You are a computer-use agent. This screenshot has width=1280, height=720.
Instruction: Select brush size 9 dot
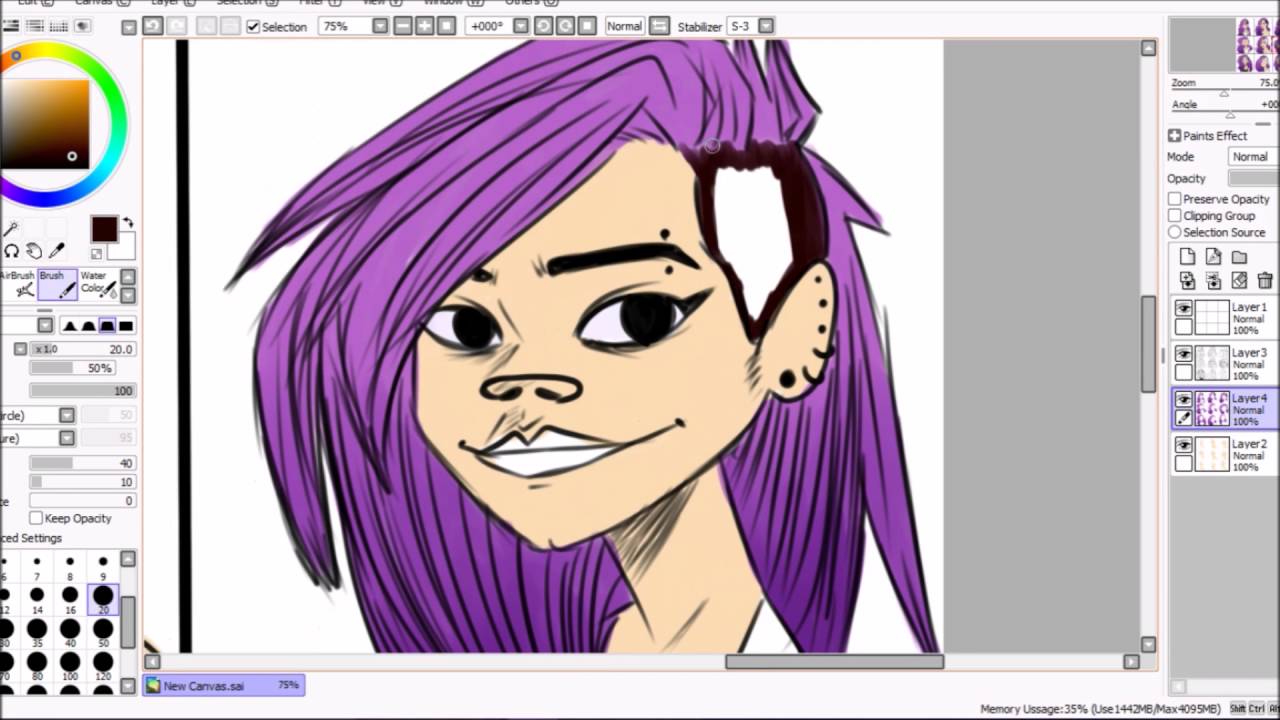(103, 566)
